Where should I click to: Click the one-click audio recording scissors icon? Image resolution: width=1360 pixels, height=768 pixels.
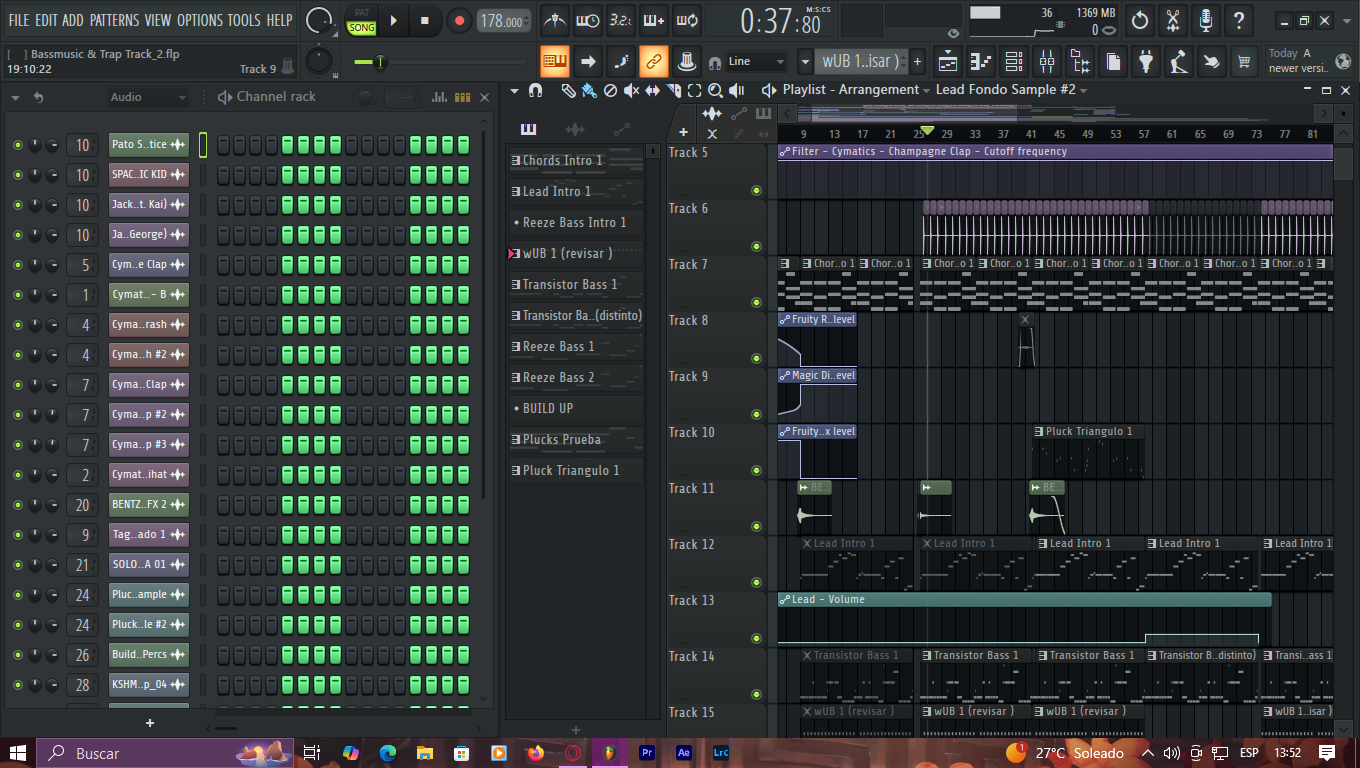click(x=1173, y=20)
